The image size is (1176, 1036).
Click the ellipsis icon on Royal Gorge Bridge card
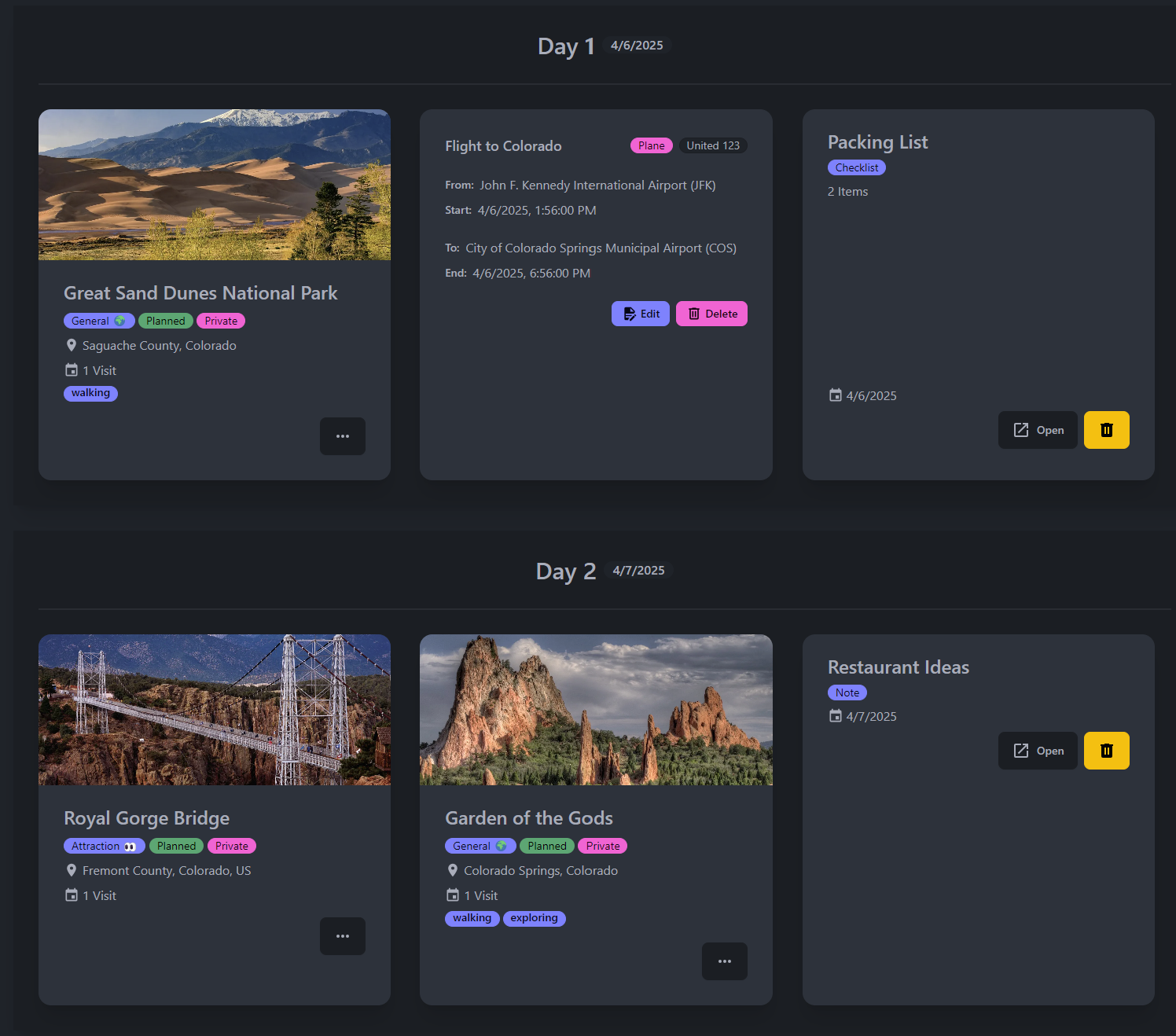342,936
